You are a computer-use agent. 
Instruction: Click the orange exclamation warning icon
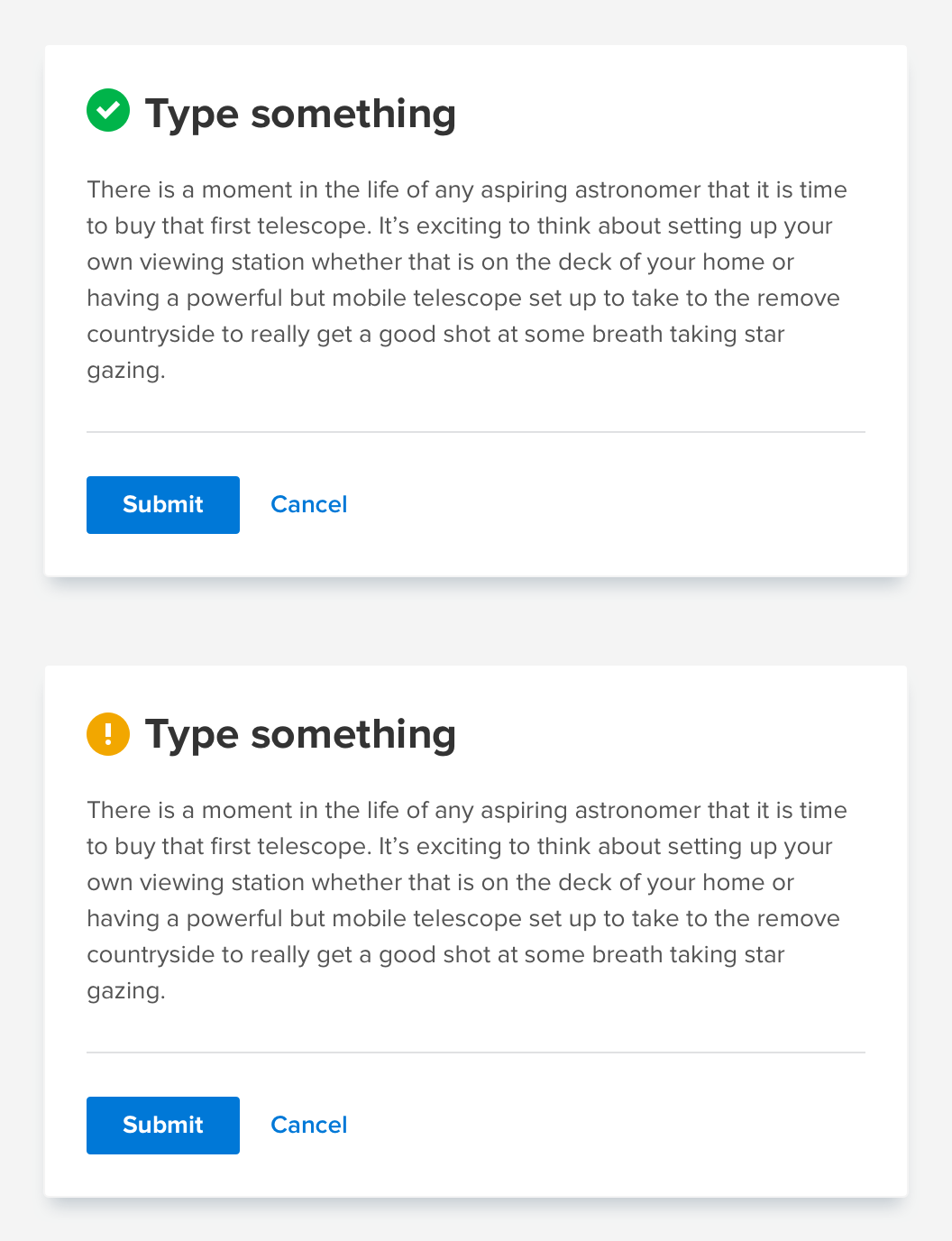coord(108,733)
